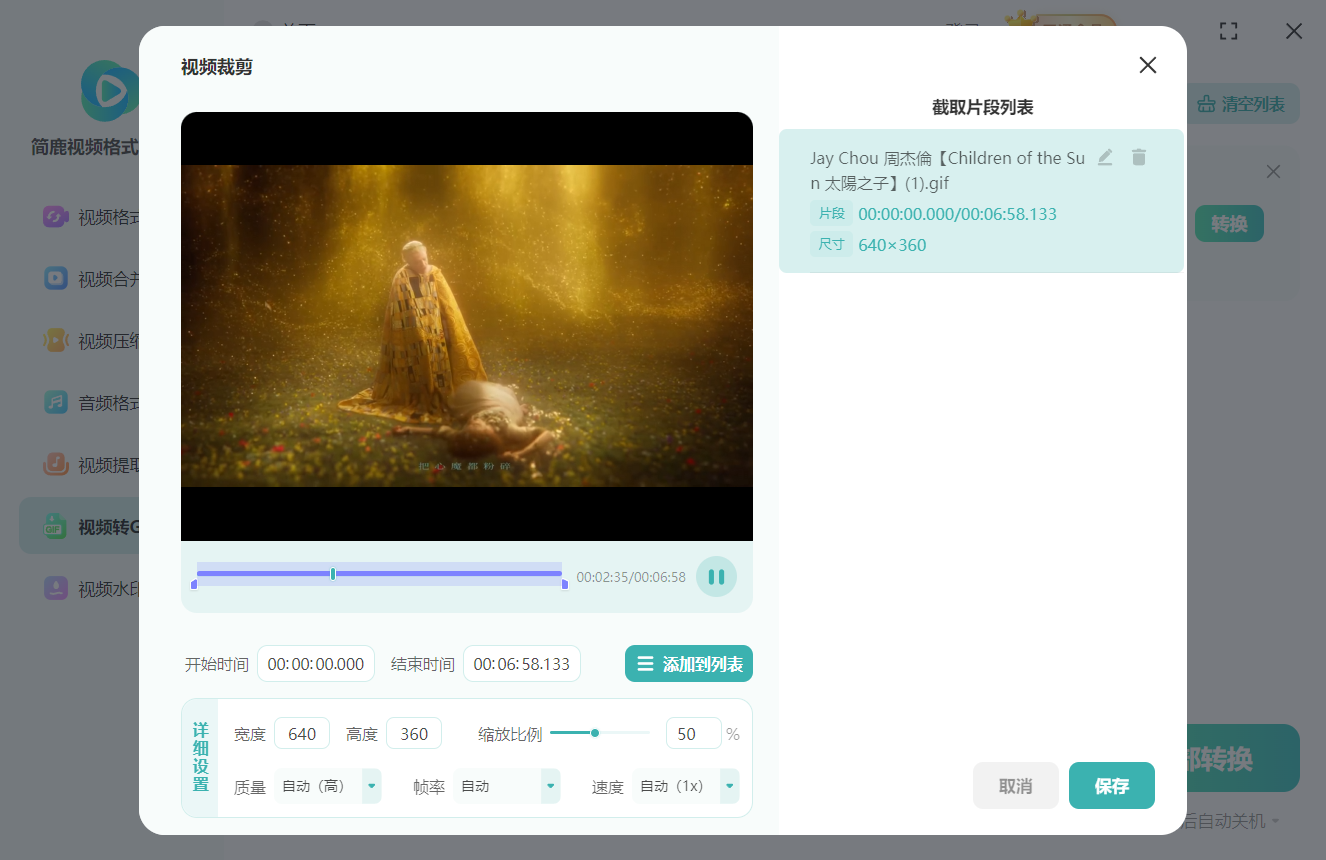The width and height of the screenshot is (1326, 860).
Task: Toggle fullscreen with the expand icon
Action: click(x=1229, y=31)
